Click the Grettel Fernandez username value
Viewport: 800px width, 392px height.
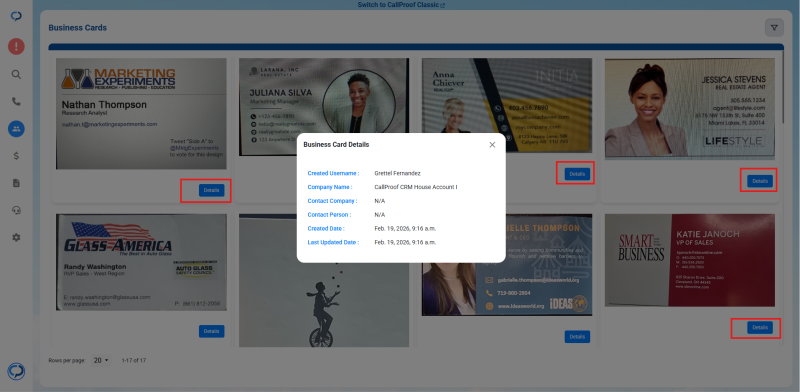tap(397, 174)
